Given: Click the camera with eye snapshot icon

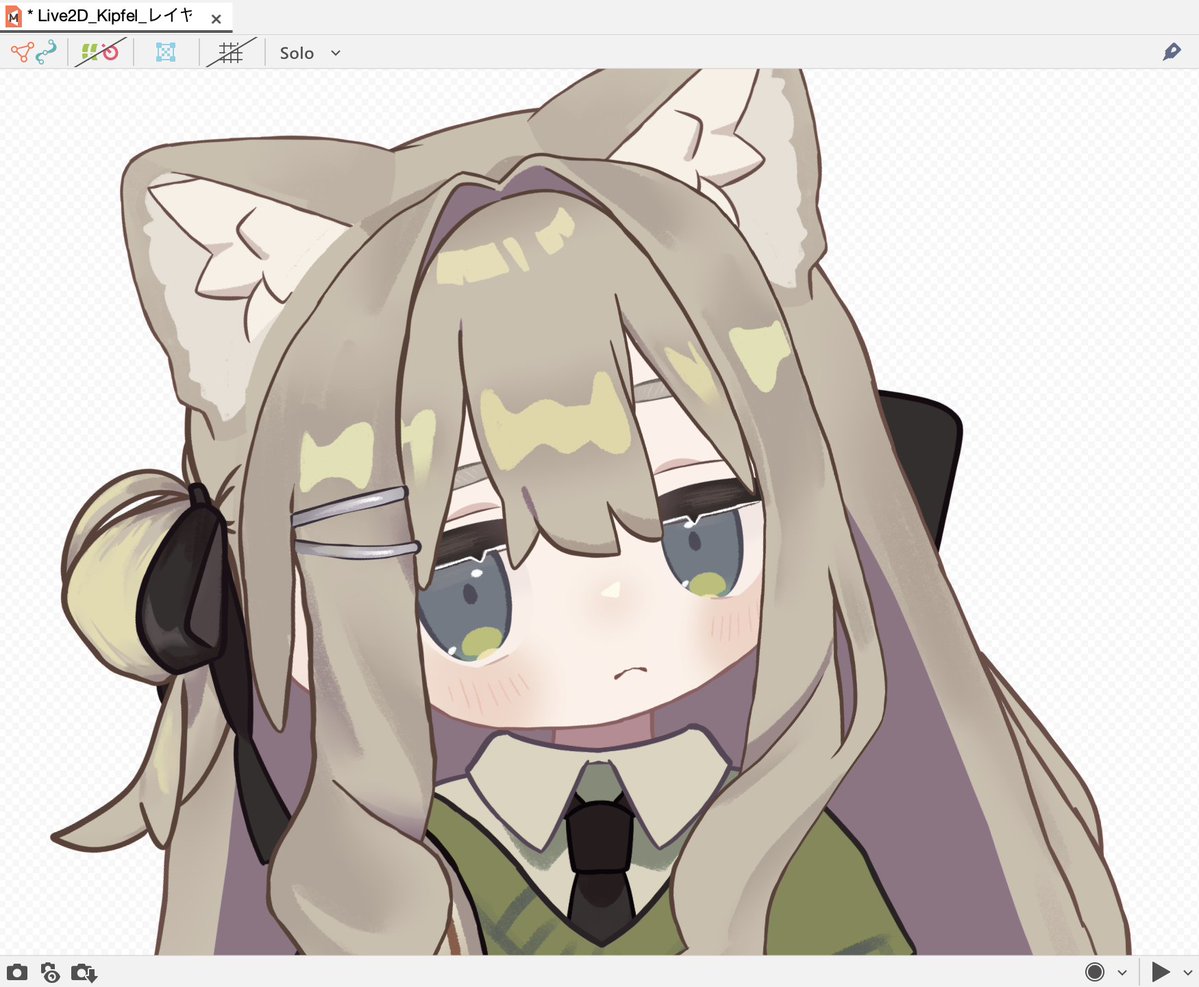Looking at the screenshot, I should coord(50,972).
